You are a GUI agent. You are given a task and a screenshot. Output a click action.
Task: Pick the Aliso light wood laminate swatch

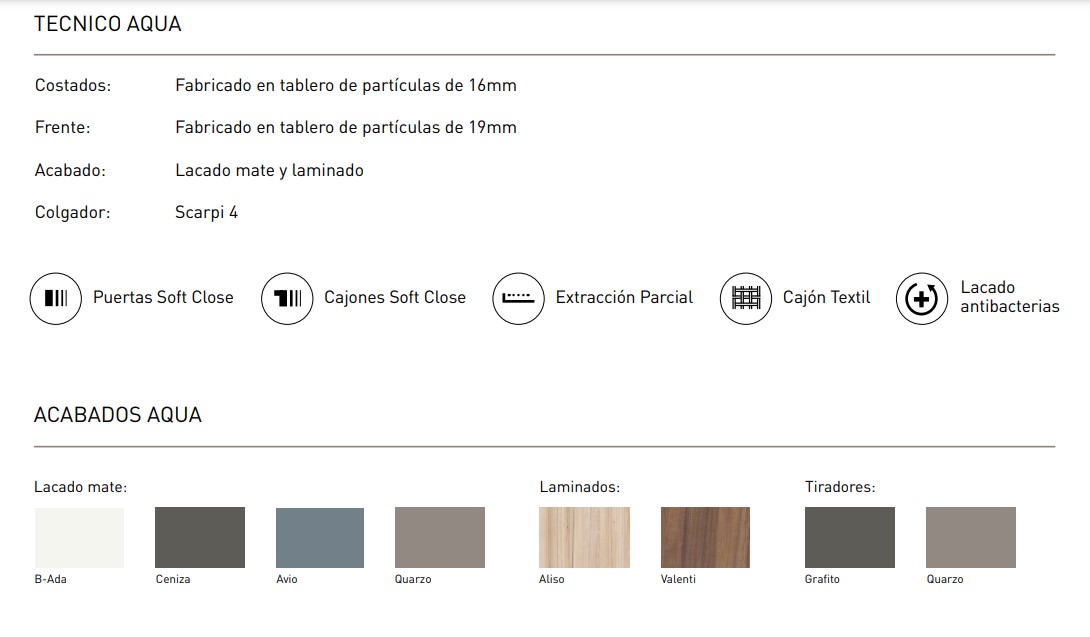click(x=585, y=538)
